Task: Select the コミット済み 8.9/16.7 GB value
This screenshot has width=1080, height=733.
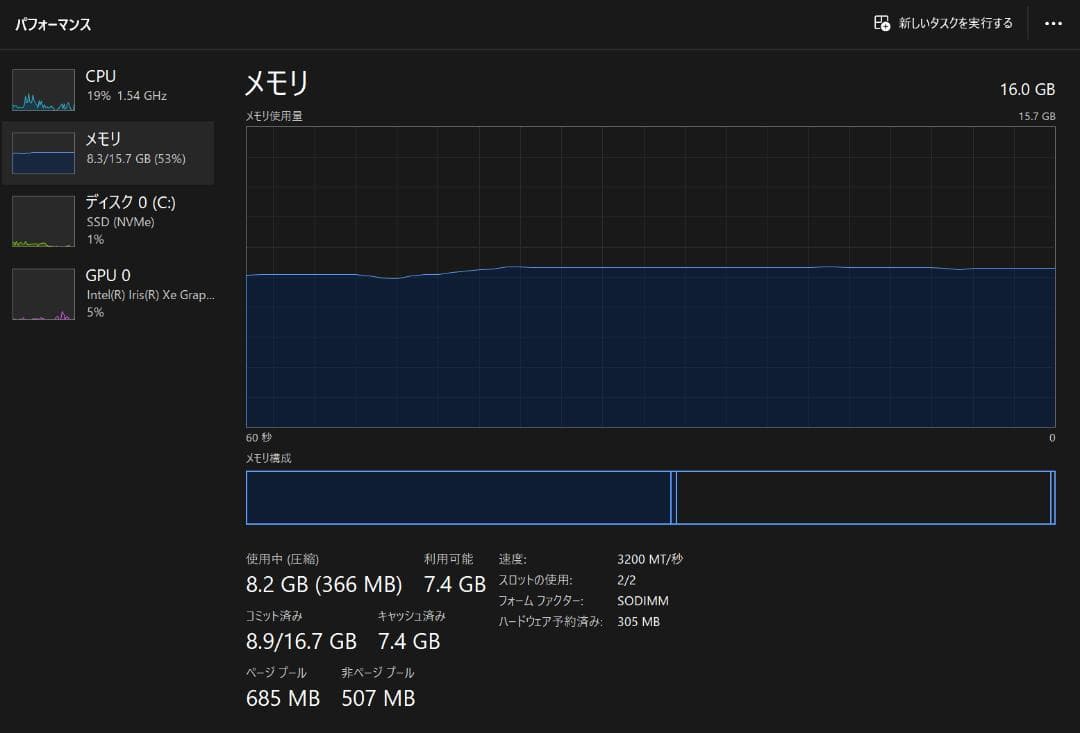Action: coord(301,641)
